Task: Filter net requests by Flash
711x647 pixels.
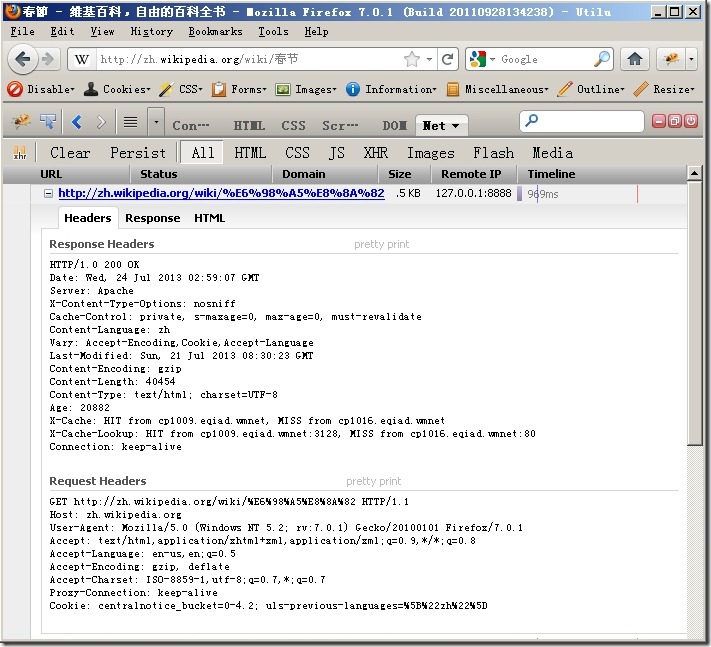Action: tap(493, 153)
